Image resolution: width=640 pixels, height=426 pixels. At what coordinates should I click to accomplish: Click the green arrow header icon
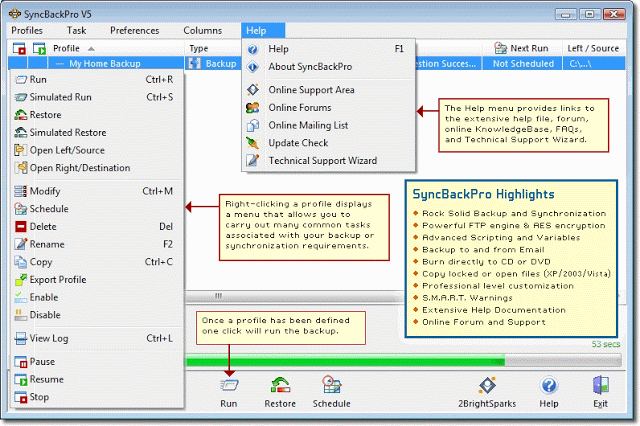click(39, 49)
